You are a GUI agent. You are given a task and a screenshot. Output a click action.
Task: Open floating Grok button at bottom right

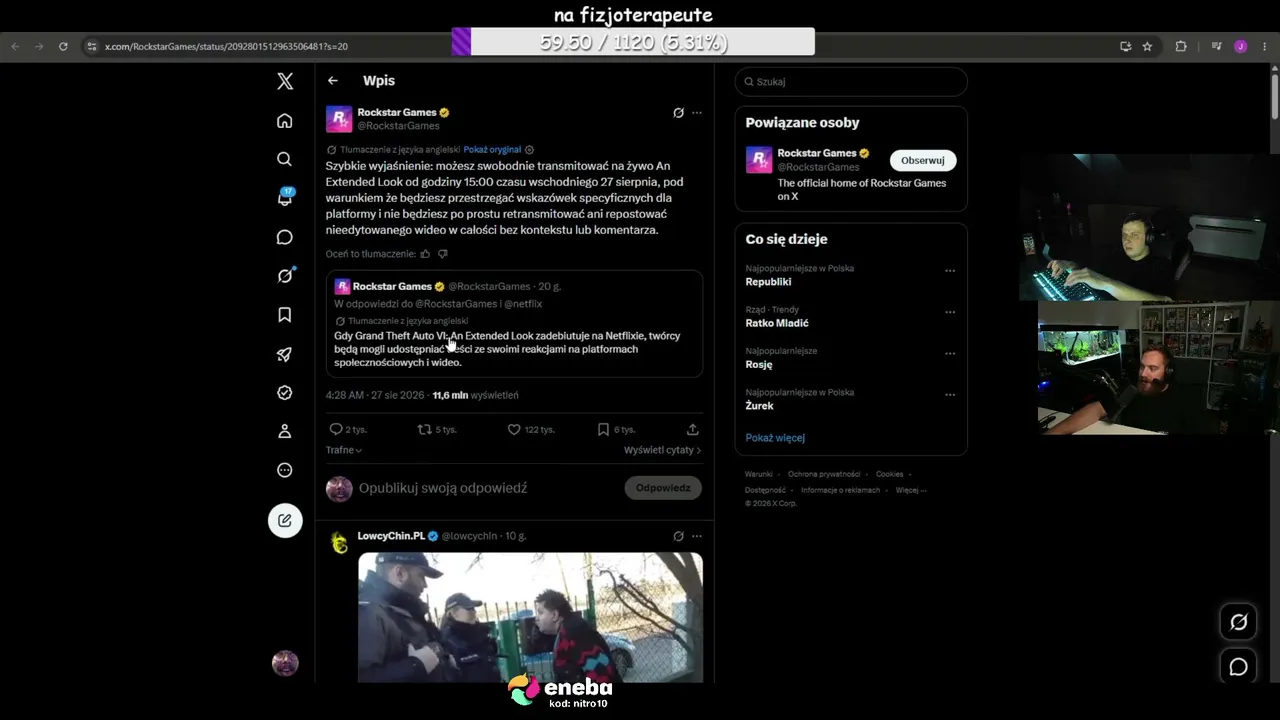point(1238,622)
